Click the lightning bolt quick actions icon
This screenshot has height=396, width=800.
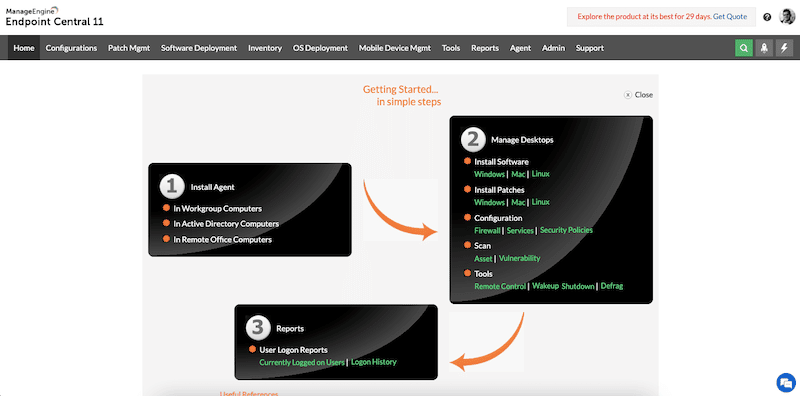[x=784, y=48]
